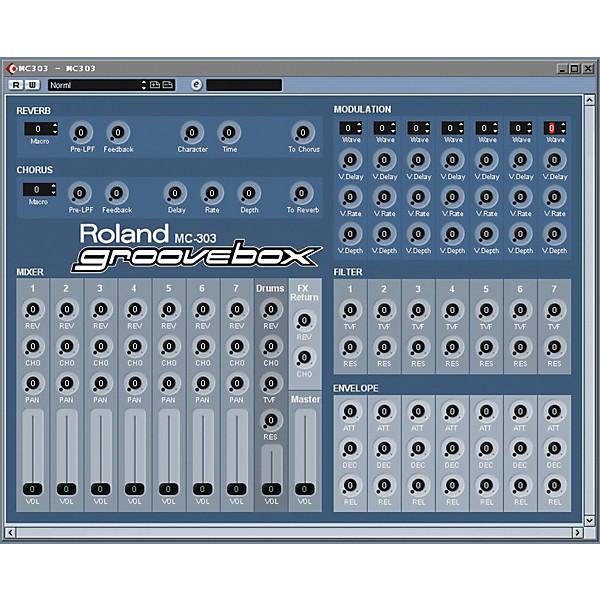Click the Reverb To Chorus knob

point(303,133)
